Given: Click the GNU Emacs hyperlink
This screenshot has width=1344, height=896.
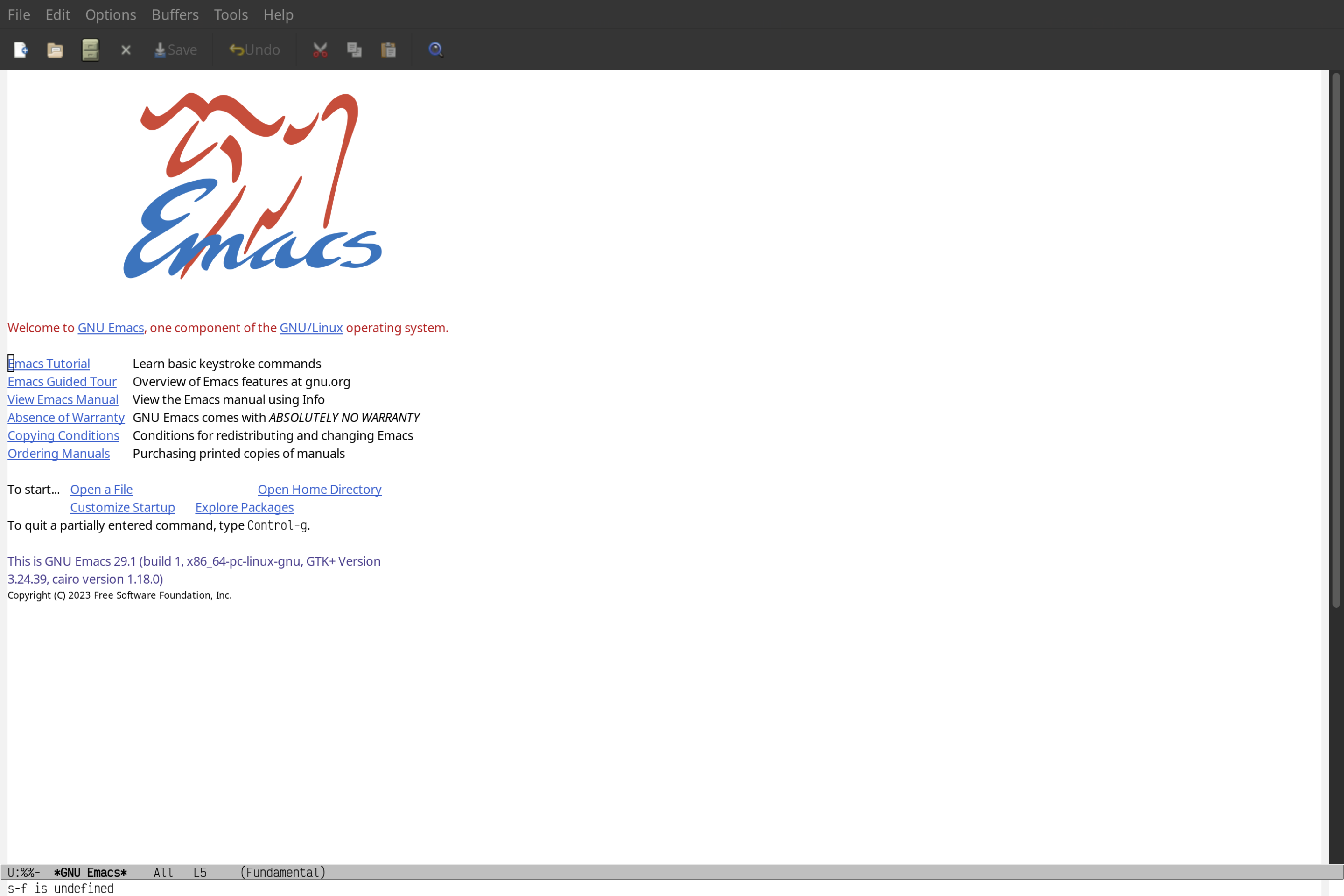Looking at the screenshot, I should click(110, 327).
